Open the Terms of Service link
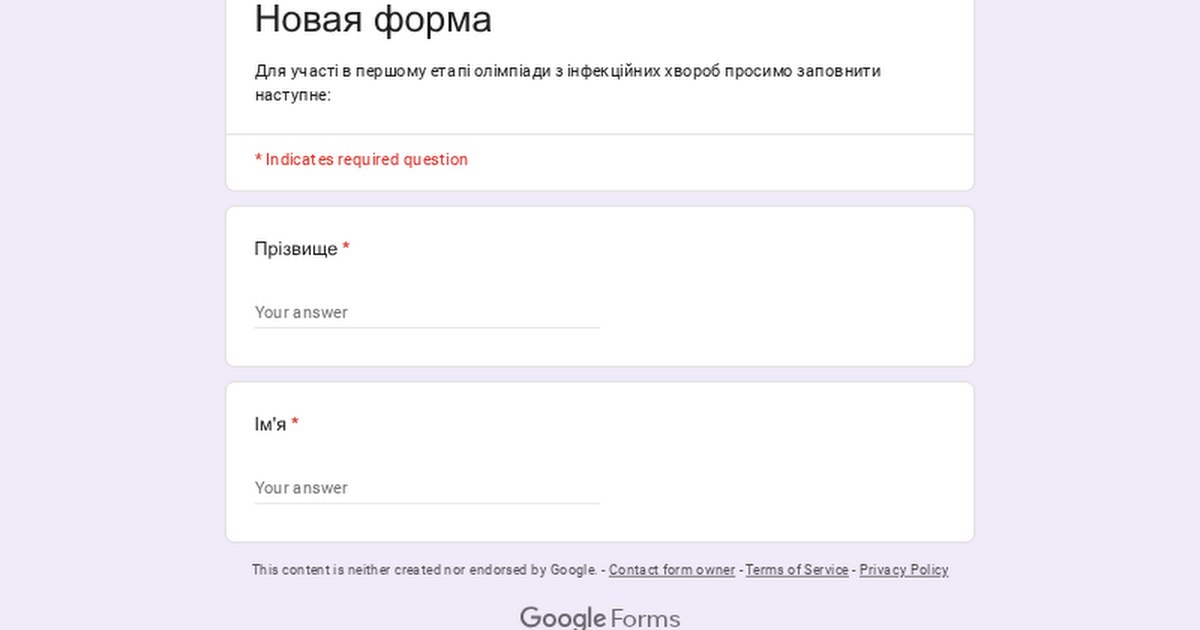The width and height of the screenshot is (1200, 630). (797, 570)
